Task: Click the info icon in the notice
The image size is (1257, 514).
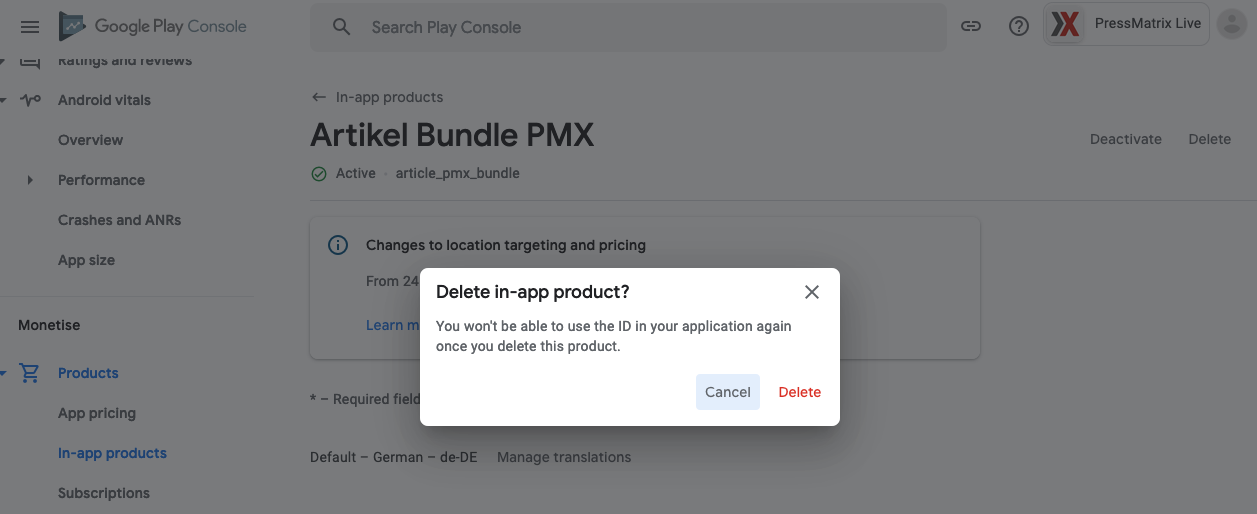Action: [338, 245]
